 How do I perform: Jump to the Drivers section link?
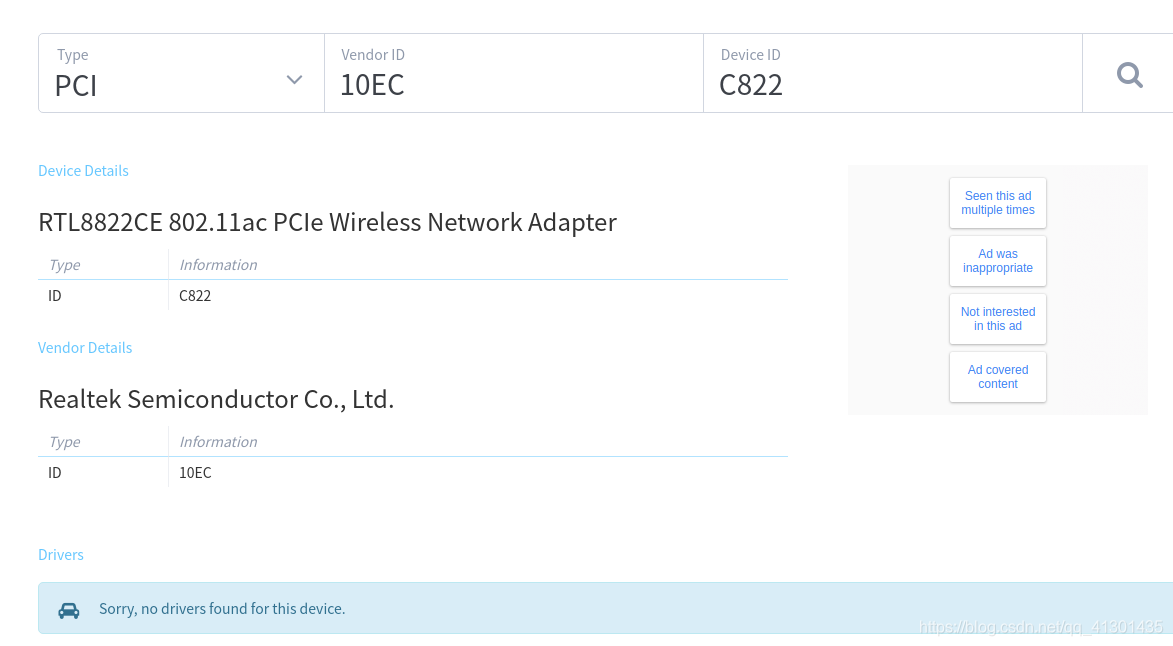click(x=61, y=555)
